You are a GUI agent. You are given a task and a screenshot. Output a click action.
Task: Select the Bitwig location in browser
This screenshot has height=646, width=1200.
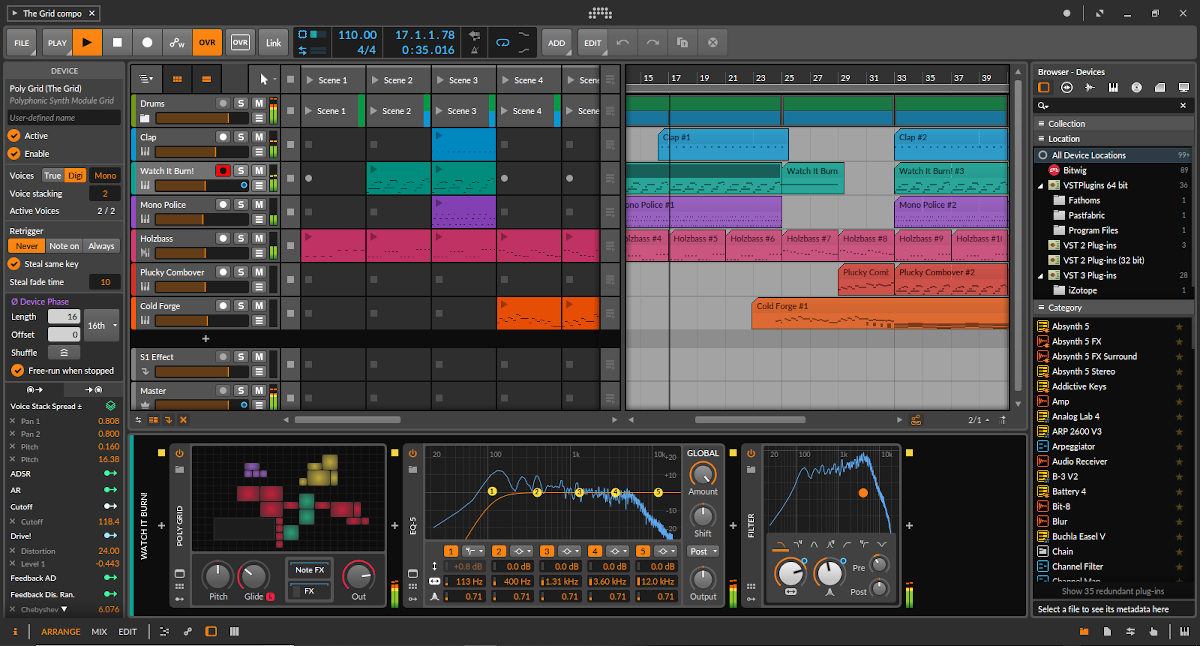tap(1112, 170)
